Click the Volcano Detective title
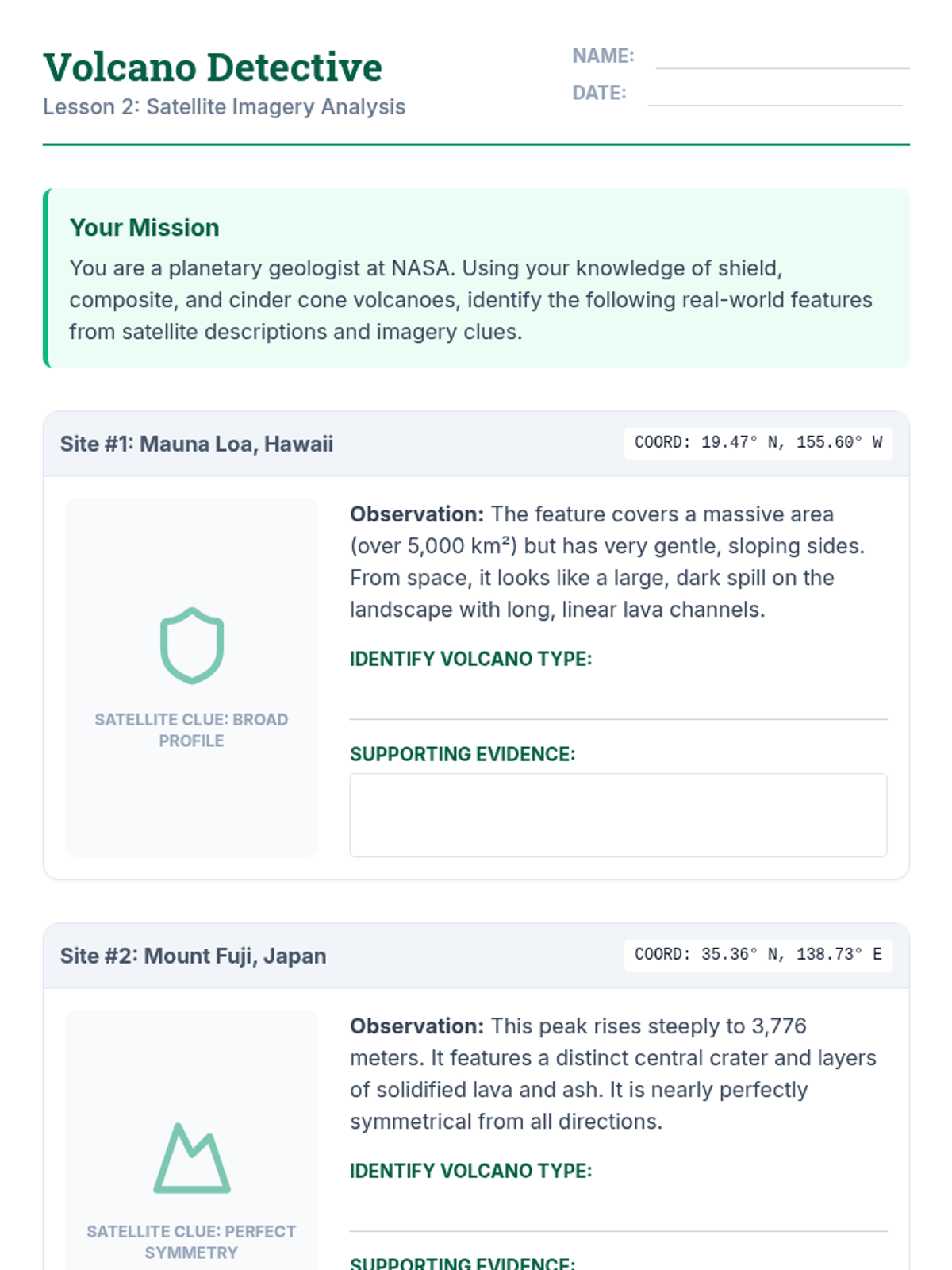 point(213,67)
